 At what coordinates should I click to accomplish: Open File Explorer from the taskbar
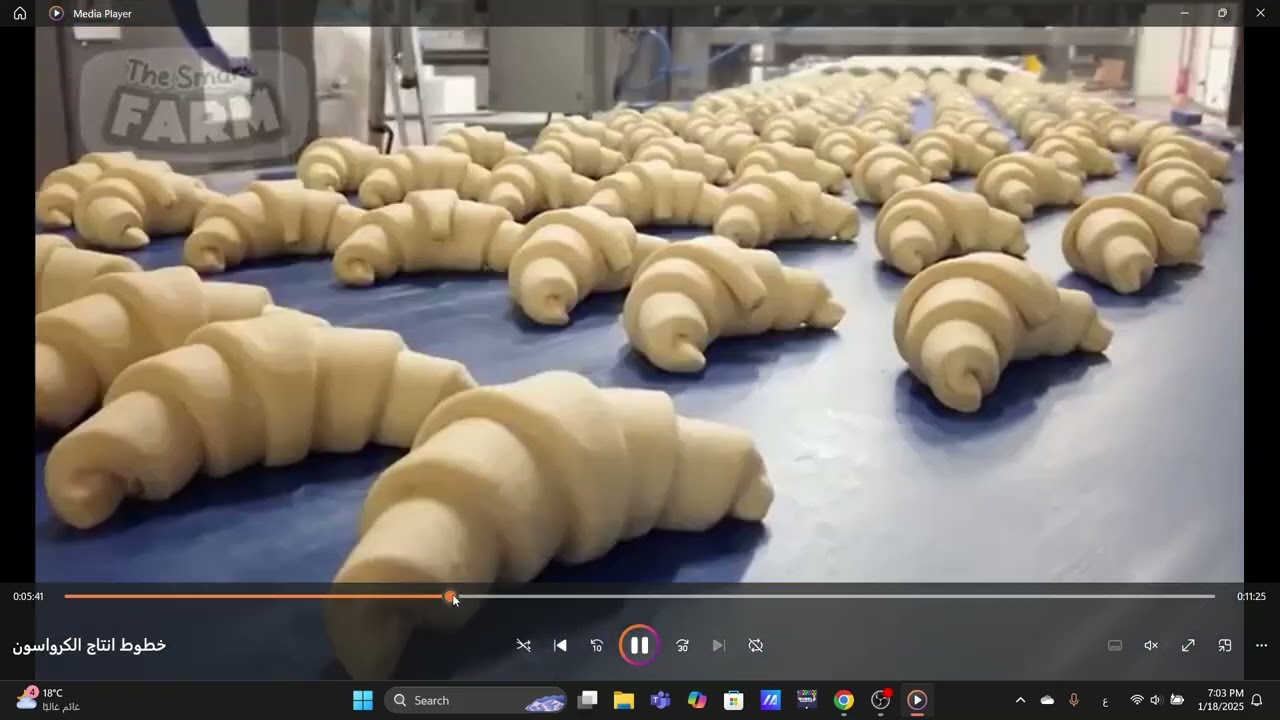[x=624, y=700]
